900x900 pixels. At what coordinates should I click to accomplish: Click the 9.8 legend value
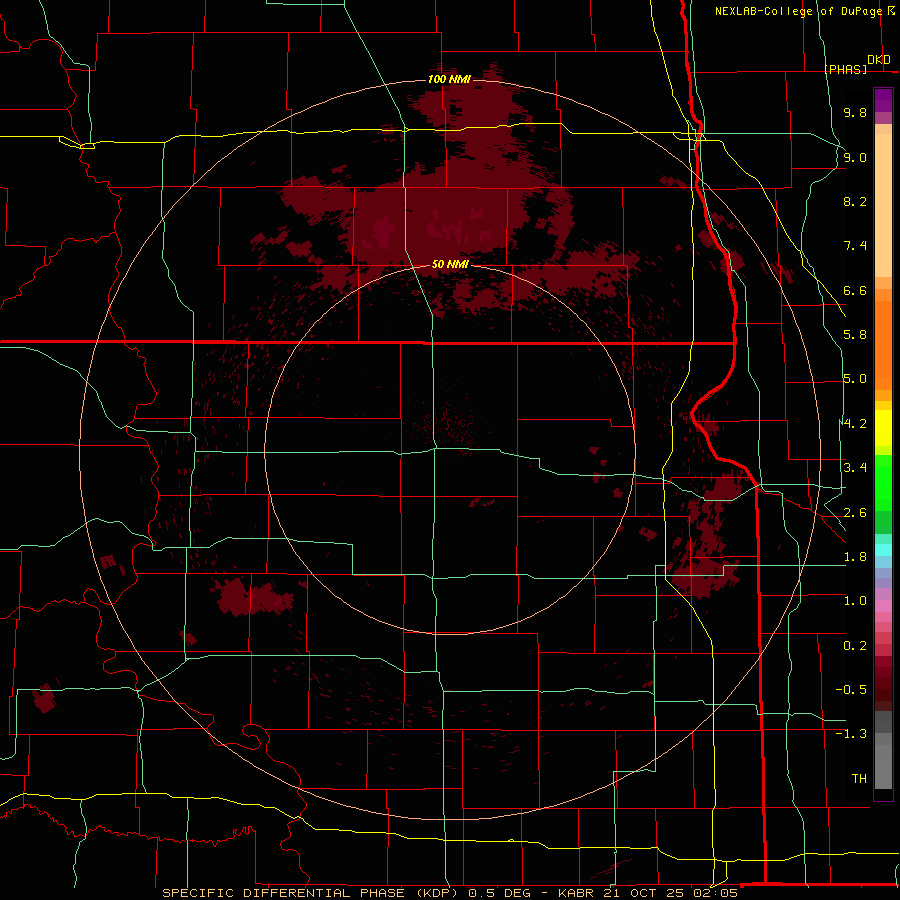point(855,112)
